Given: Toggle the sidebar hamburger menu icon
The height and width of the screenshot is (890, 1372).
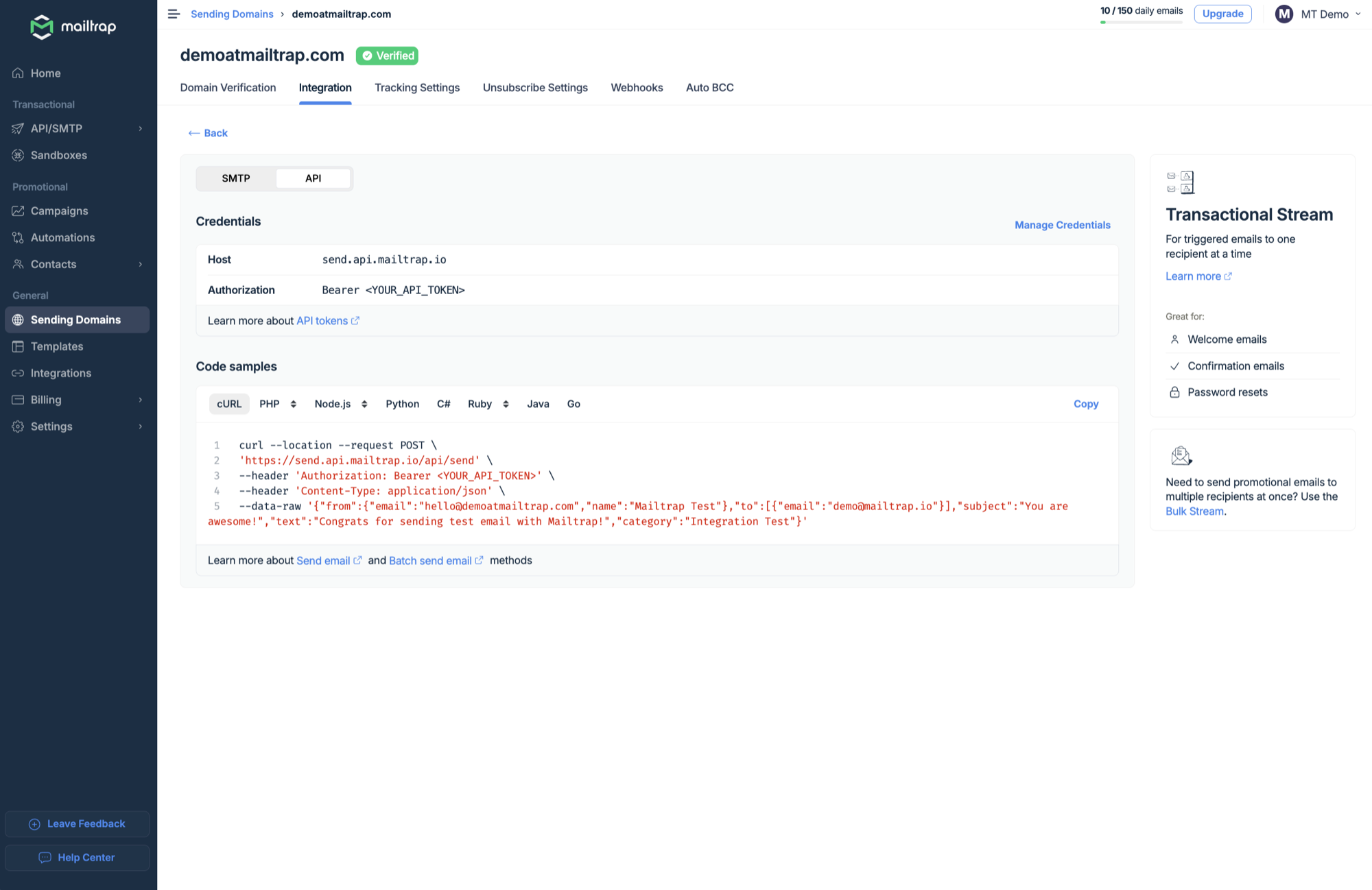Looking at the screenshot, I should click(x=174, y=14).
